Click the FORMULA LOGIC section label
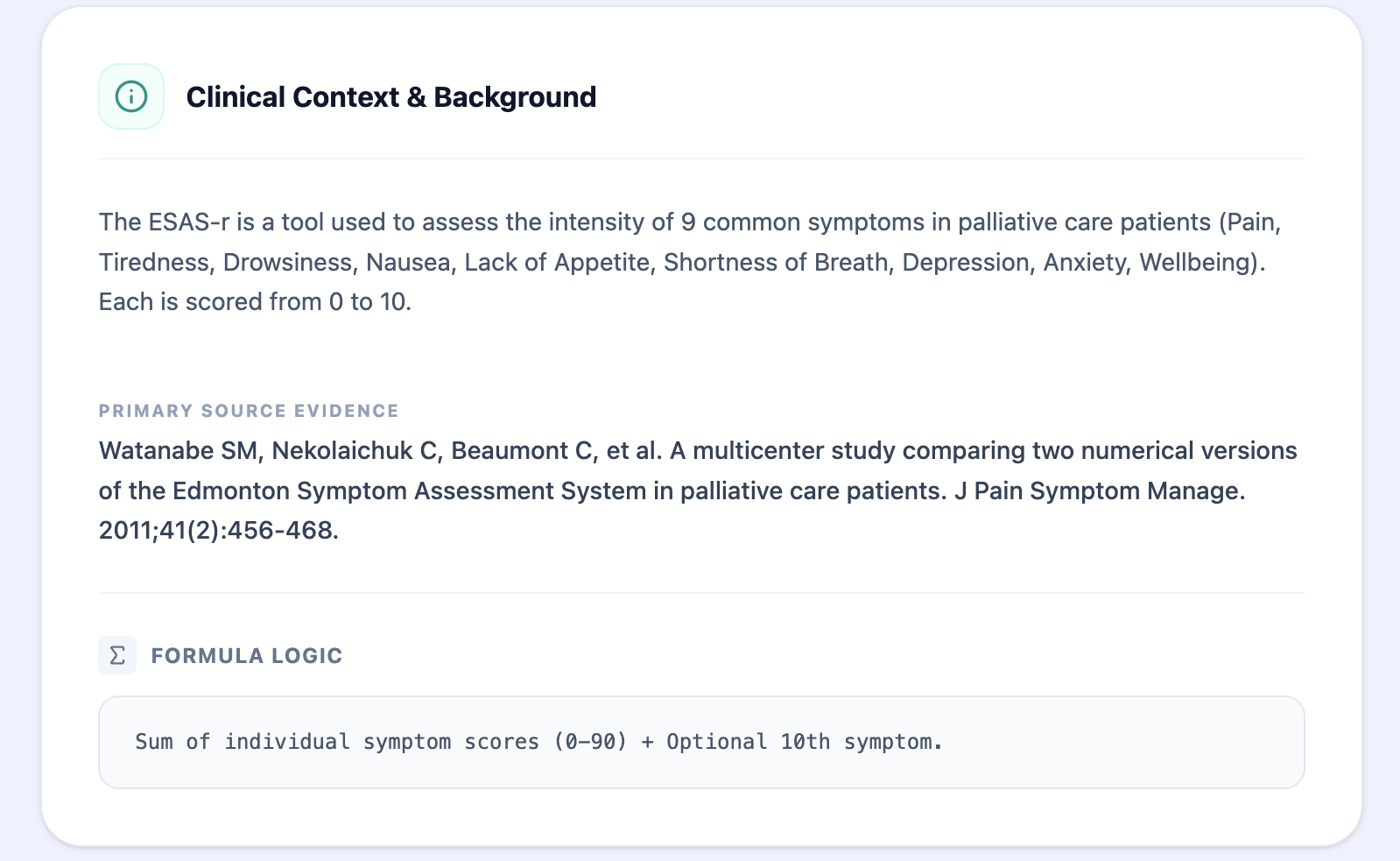Viewport: 1400px width, 861px height. (246, 656)
